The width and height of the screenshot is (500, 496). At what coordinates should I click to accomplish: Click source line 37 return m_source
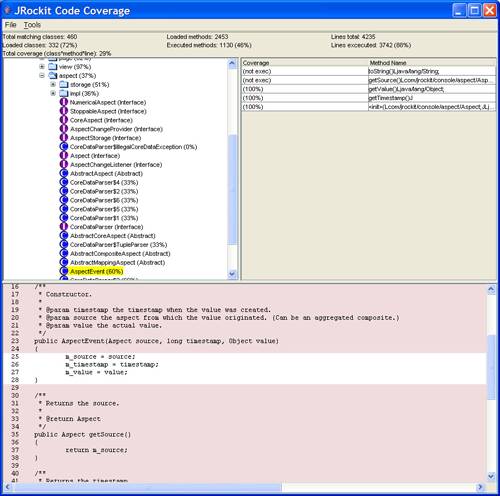click(x=96, y=450)
